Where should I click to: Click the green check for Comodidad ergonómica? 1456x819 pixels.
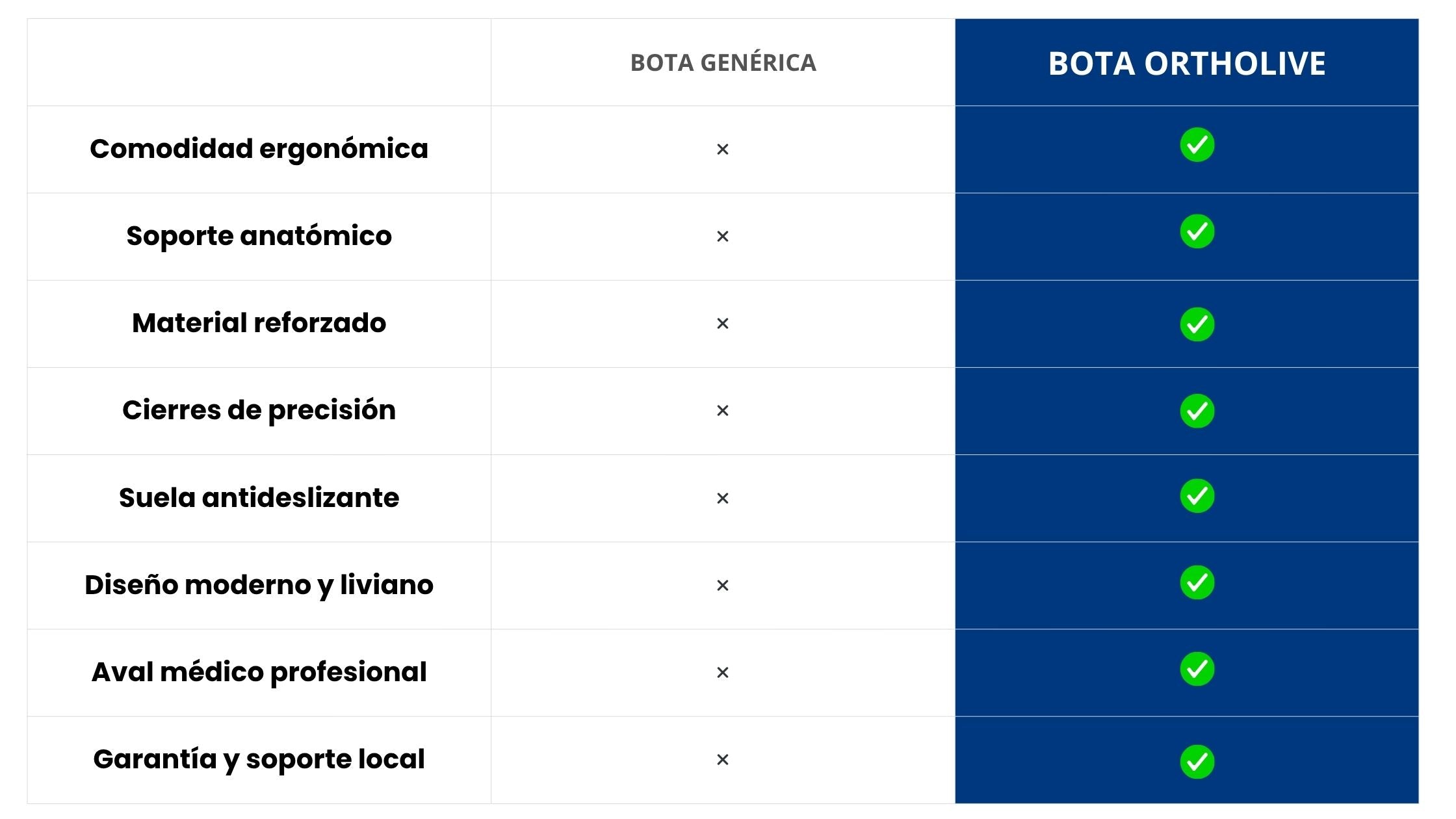pyautogui.click(x=1197, y=145)
